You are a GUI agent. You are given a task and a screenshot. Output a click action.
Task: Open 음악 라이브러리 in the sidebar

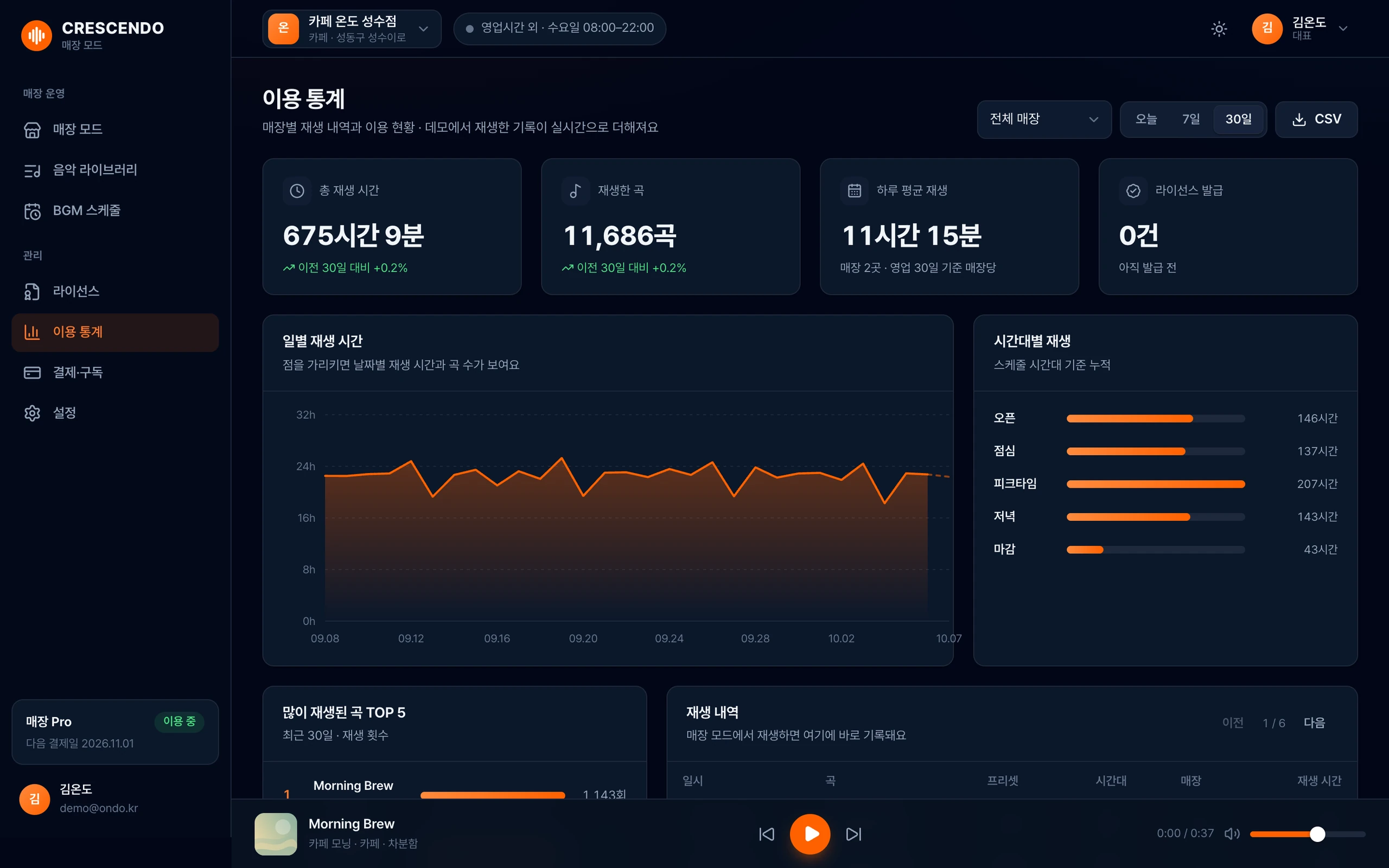tap(115, 170)
